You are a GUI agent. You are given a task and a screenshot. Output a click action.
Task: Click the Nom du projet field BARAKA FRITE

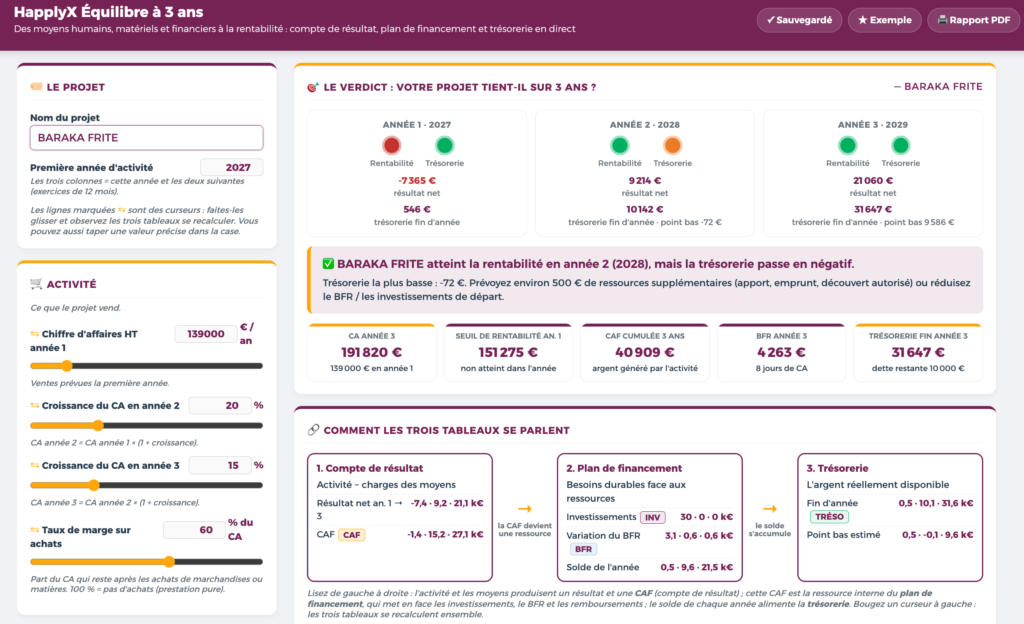coord(146,138)
